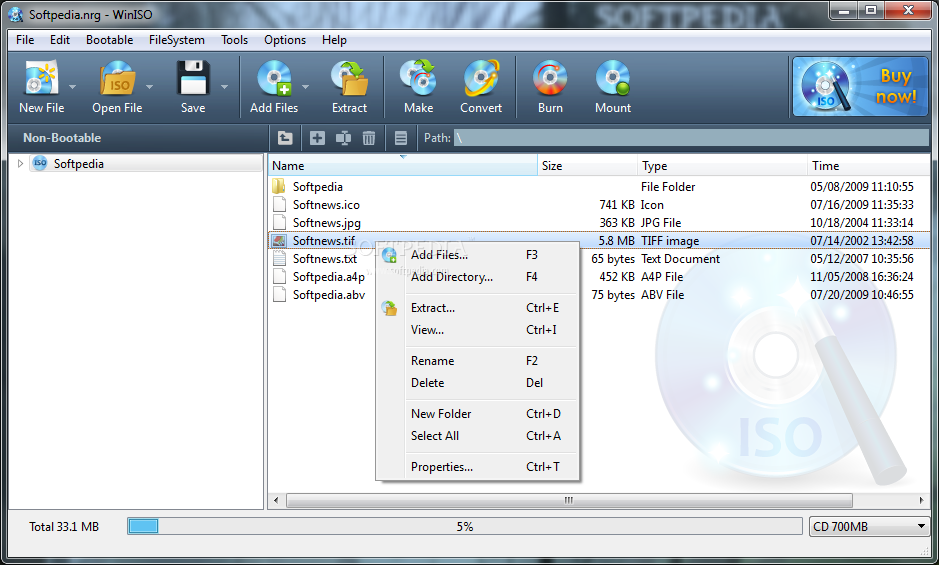The width and height of the screenshot is (939, 565).
Task: Sort by the Size column header
Action: point(587,166)
